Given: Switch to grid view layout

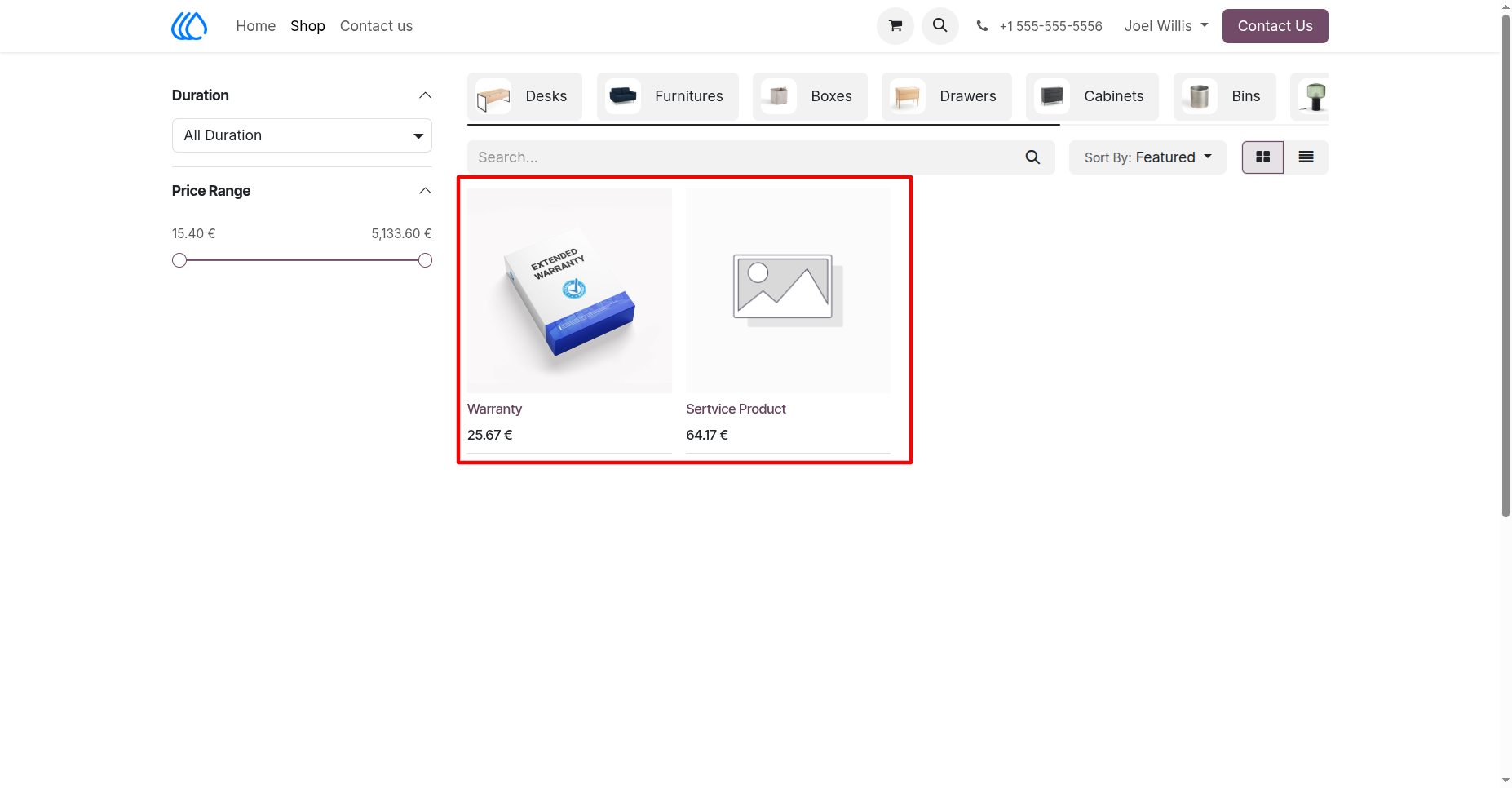Looking at the screenshot, I should [x=1262, y=157].
